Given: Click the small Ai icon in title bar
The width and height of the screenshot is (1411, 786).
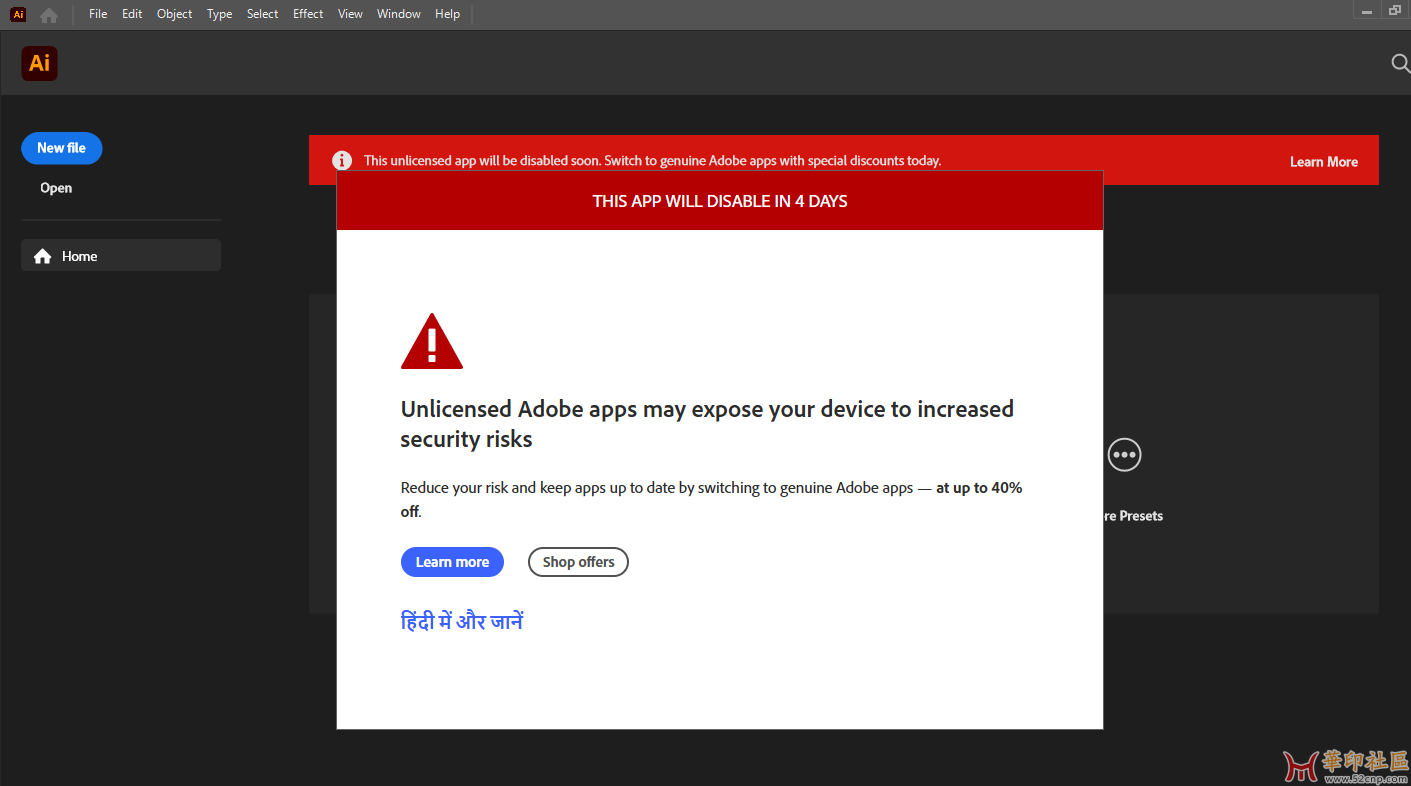Looking at the screenshot, I should (x=18, y=14).
